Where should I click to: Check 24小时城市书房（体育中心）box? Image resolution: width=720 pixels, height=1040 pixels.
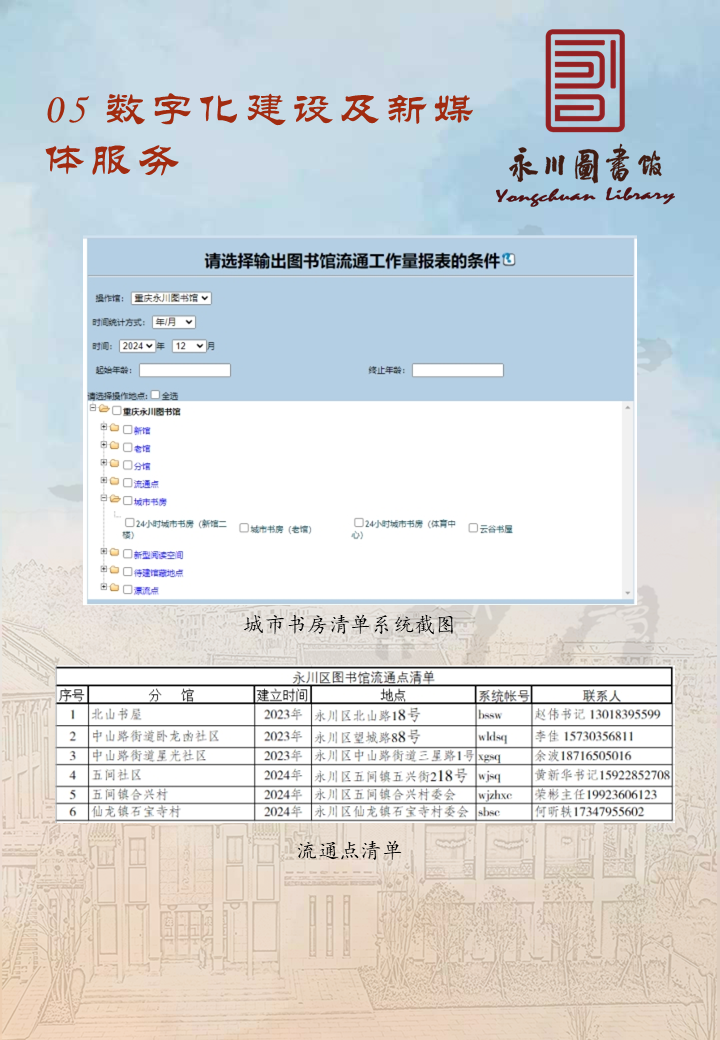359,523
